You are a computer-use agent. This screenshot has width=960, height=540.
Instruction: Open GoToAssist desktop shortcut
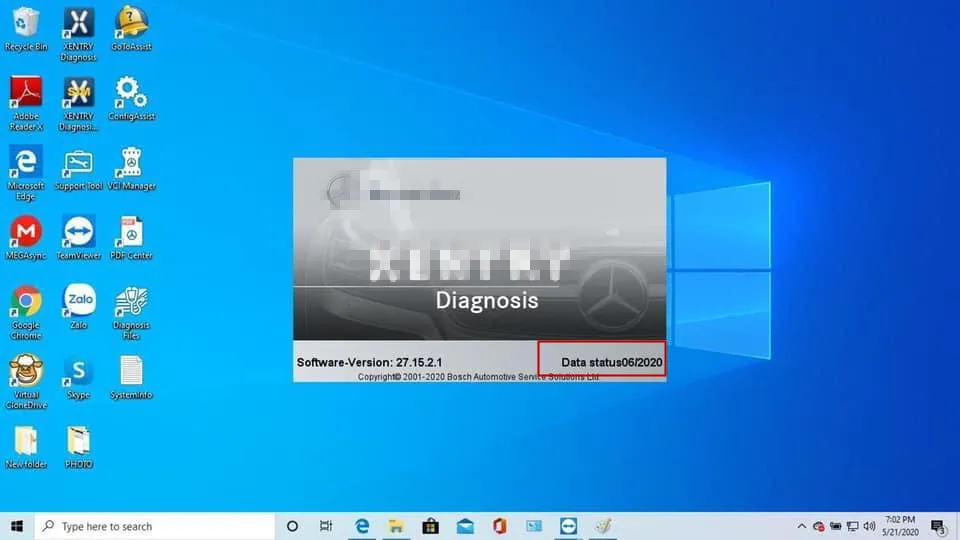pos(131,28)
